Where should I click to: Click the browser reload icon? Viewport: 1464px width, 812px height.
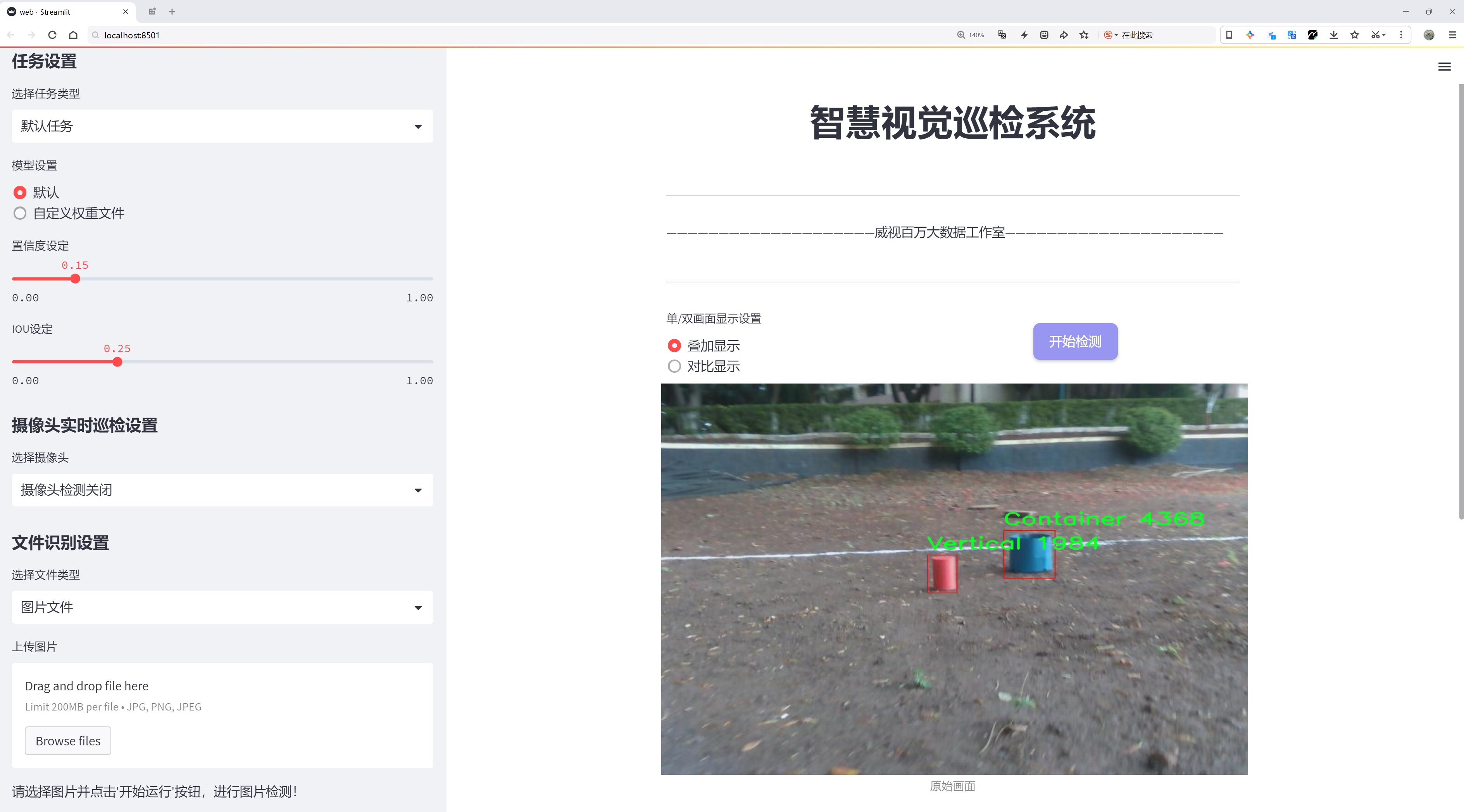coord(52,35)
